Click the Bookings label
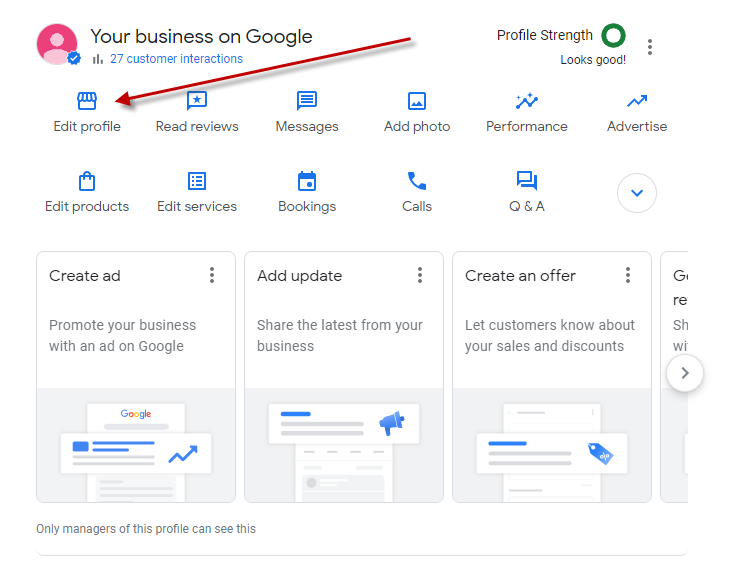The image size is (752, 572). click(x=307, y=207)
